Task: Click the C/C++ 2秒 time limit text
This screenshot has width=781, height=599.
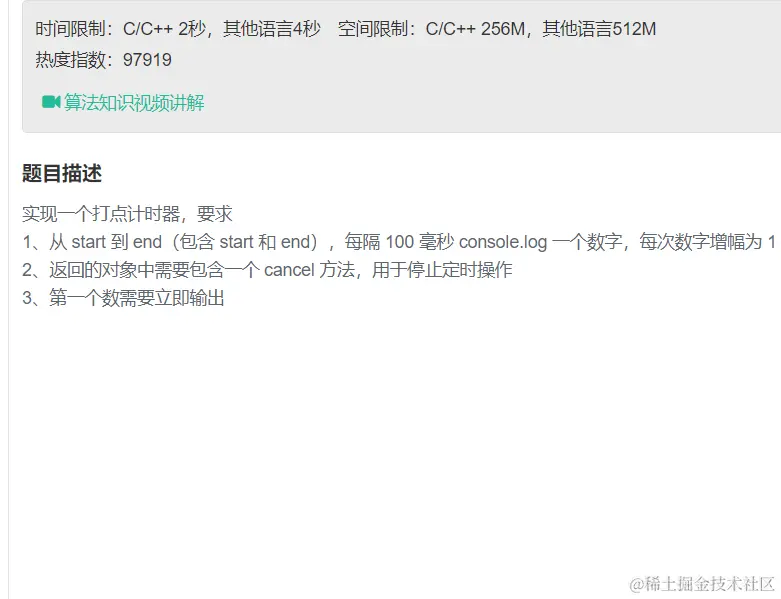Action: point(164,29)
